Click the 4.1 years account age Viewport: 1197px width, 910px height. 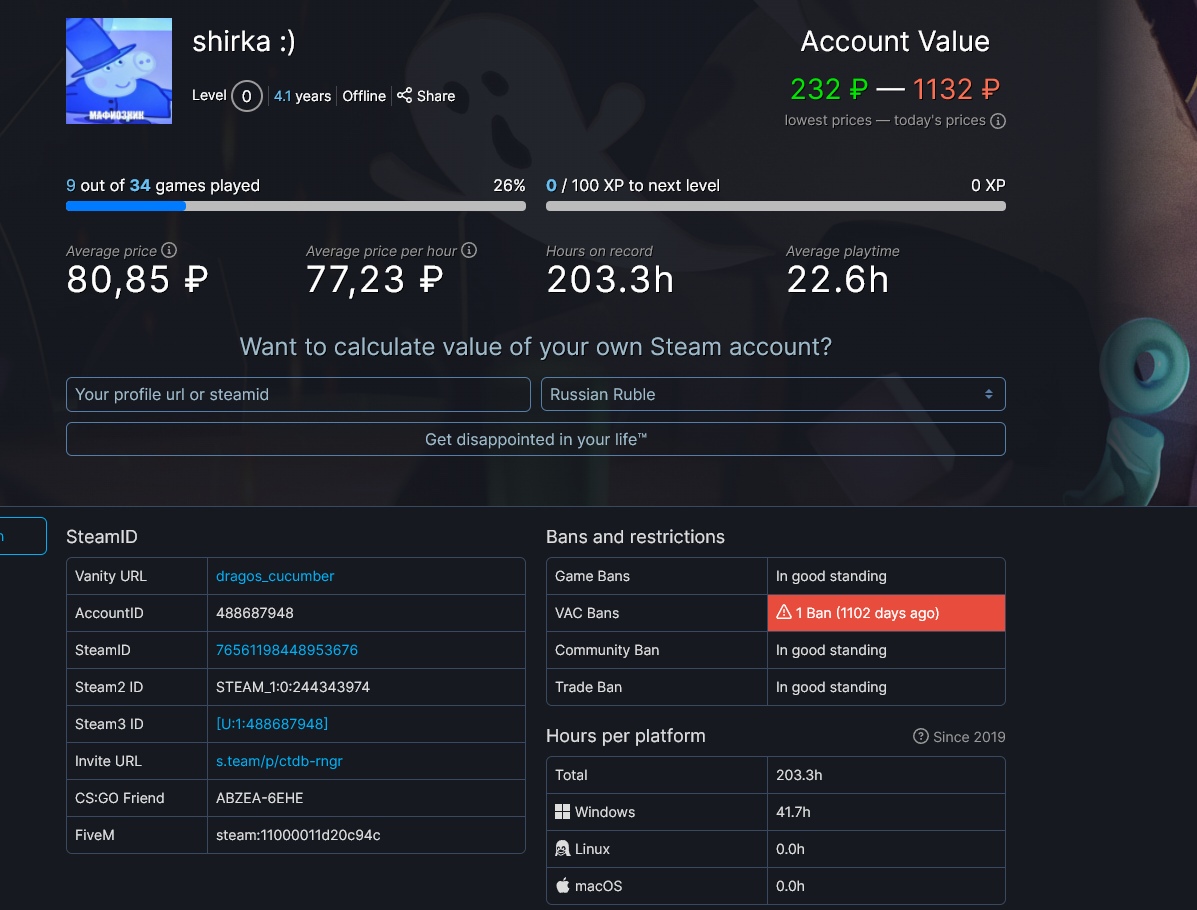pyautogui.click(x=302, y=95)
